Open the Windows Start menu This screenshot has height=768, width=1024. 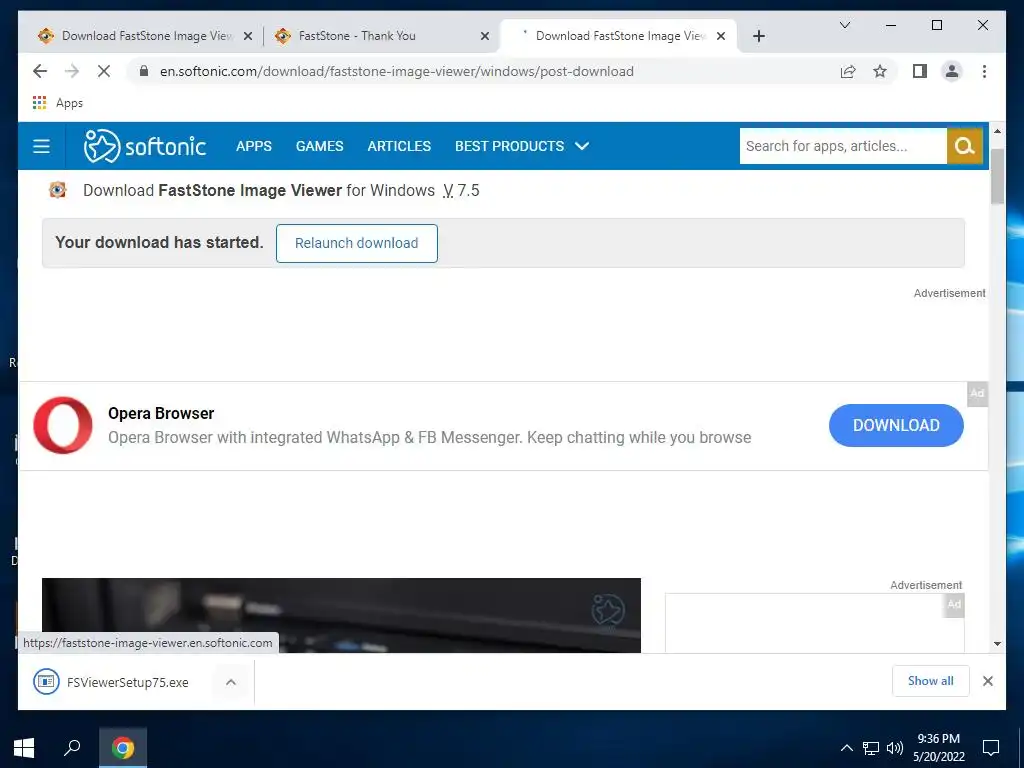pos(24,748)
